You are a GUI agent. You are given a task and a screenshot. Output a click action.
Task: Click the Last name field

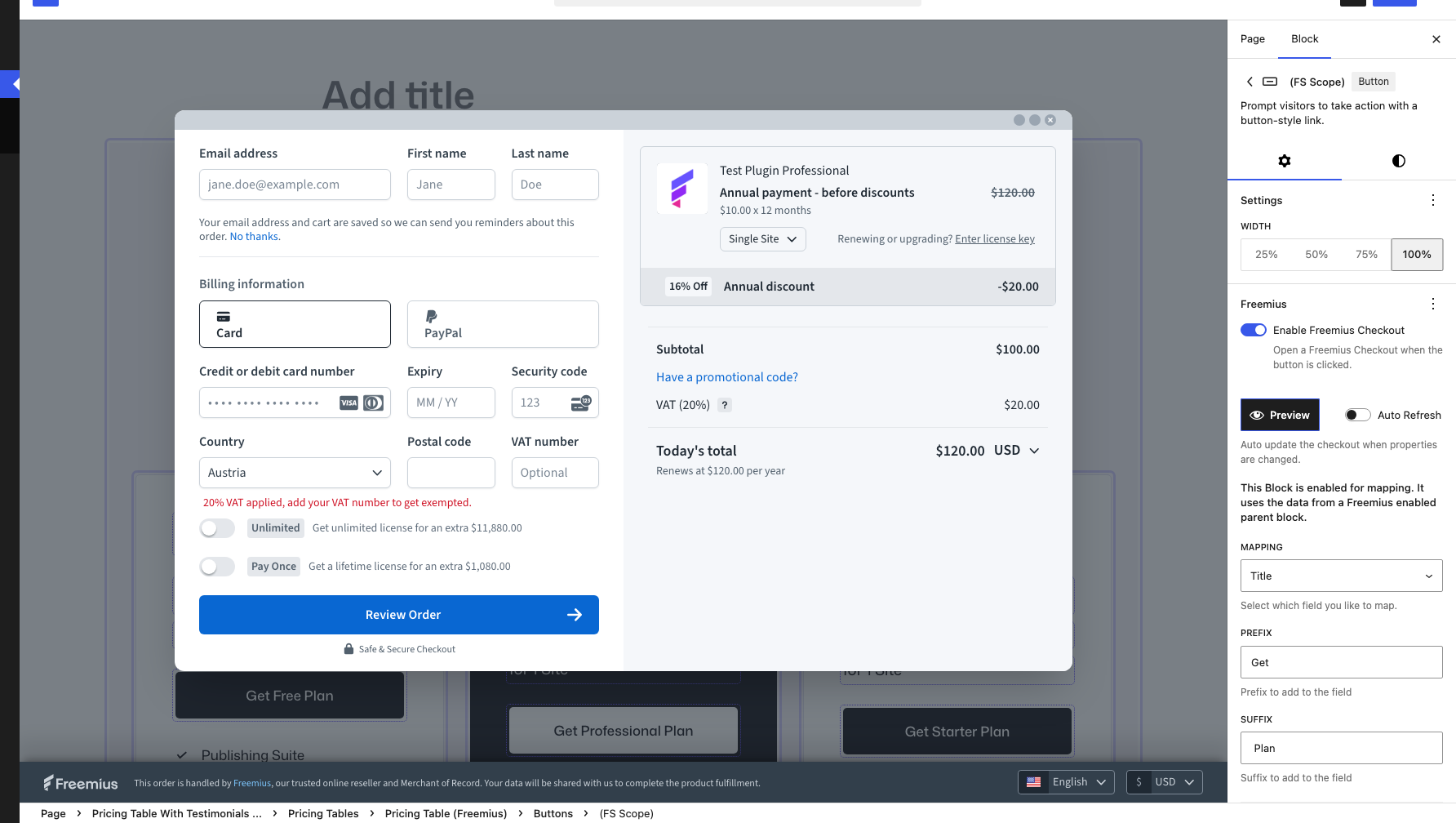(x=555, y=185)
